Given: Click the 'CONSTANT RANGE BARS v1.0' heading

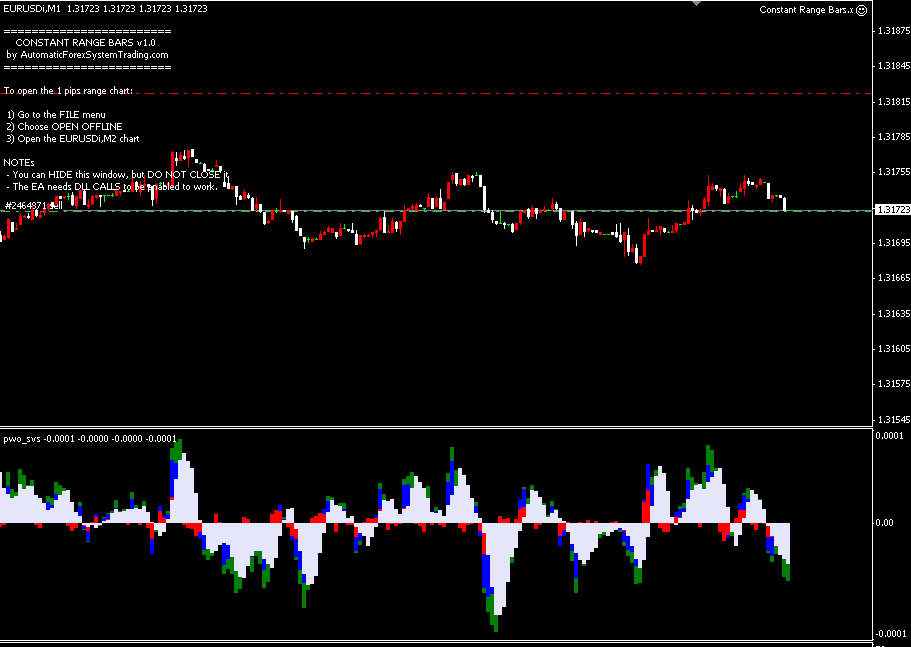Looking at the screenshot, I should (85, 42).
